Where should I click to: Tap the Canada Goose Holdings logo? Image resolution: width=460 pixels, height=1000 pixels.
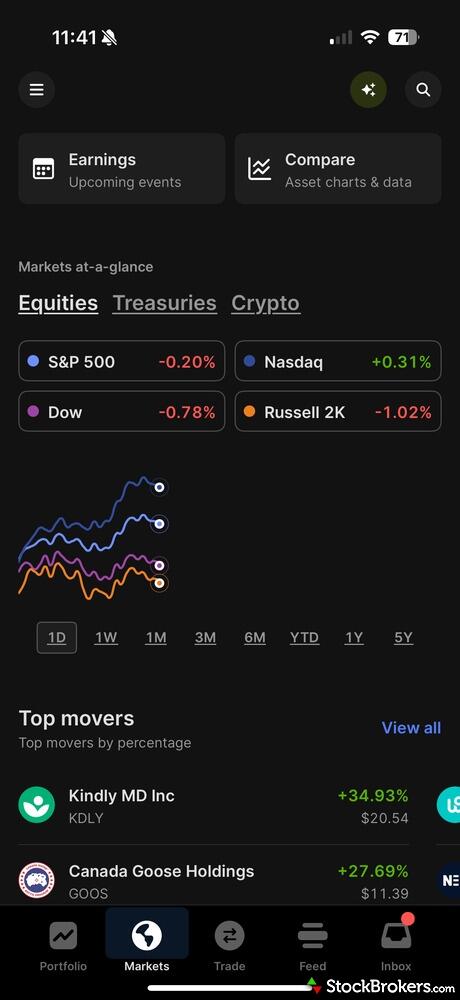pyautogui.click(x=36, y=881)
